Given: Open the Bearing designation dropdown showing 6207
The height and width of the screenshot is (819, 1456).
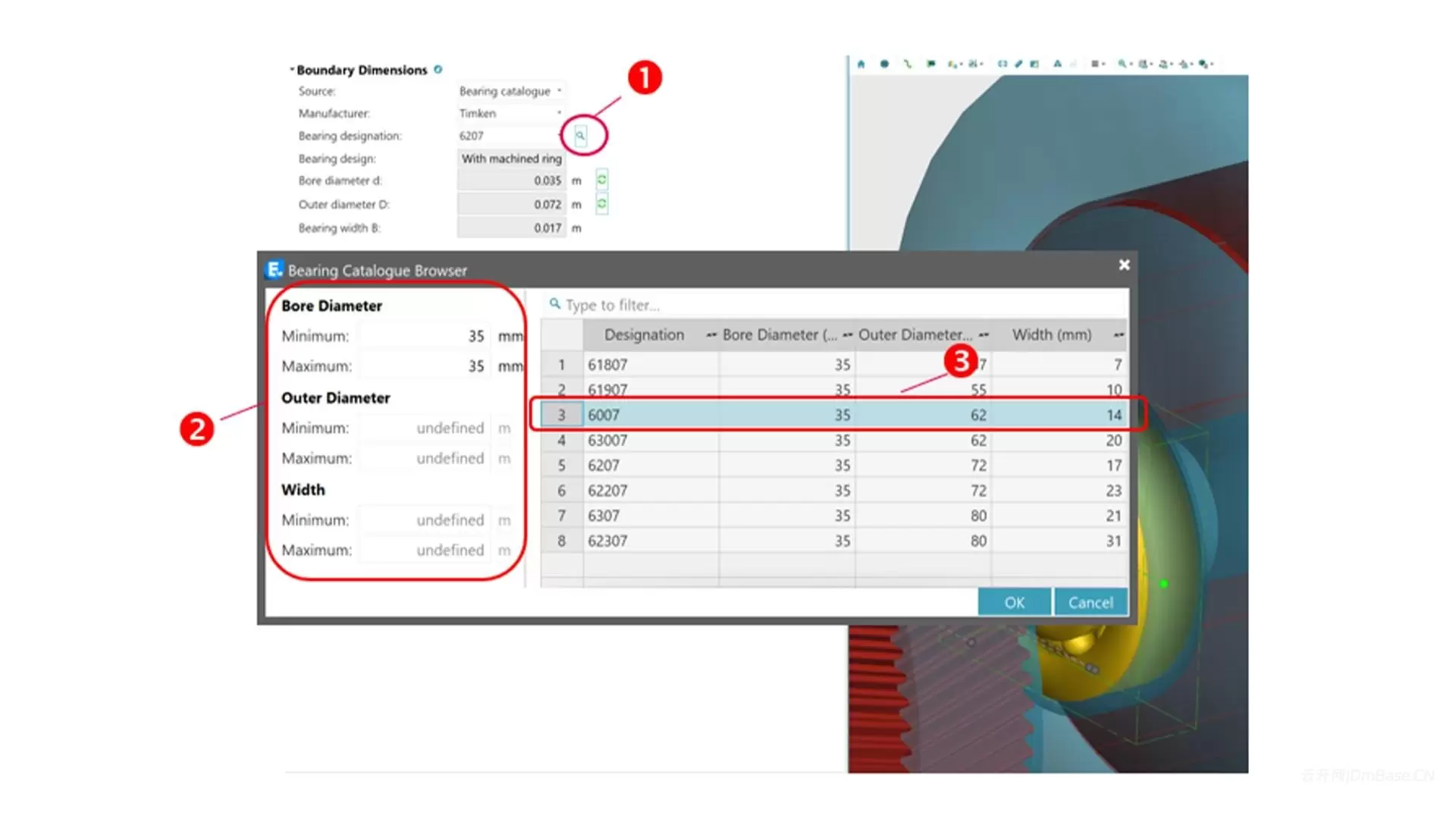Looking at the screenshot, I should (x=512, y=136).
